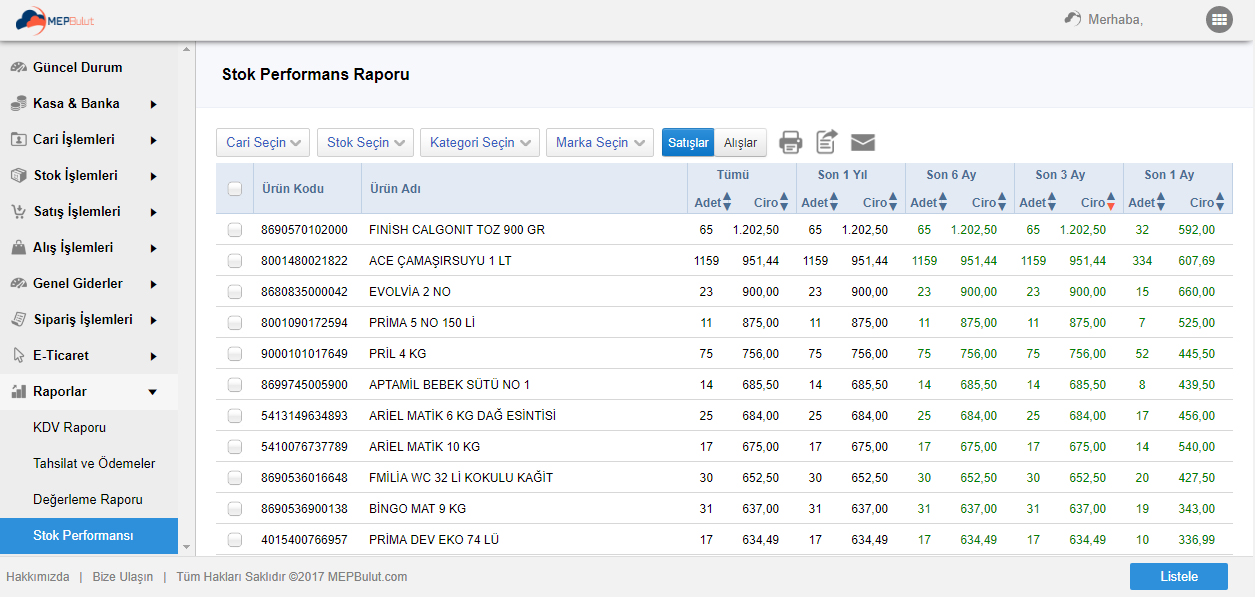Viewport: 1255px width, 597px height.
Task: Click product code 8690570102000
Action: (304, 230)
